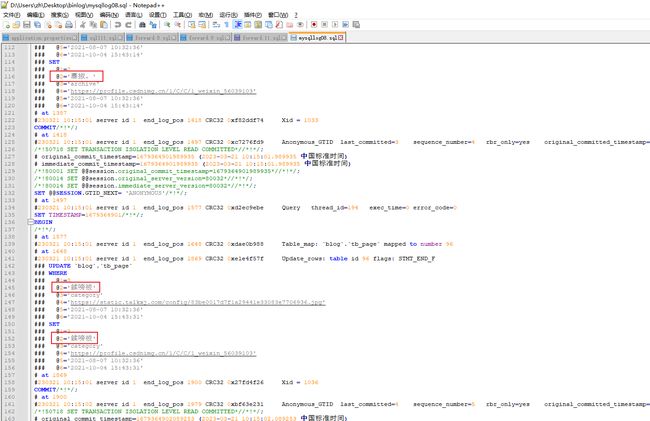The image size is (650, 421).
Task: Open user-defined language dialog icon
Action: [247, 25]
